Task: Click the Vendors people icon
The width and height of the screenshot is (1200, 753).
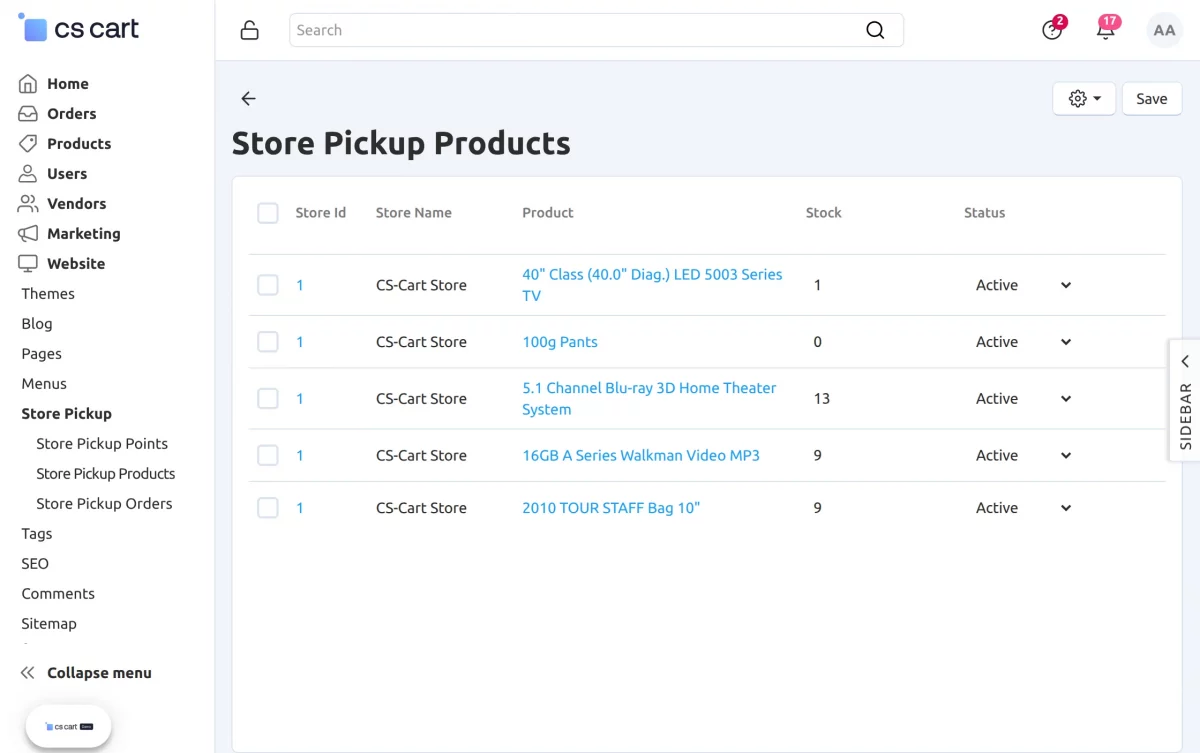Action: point(28,204)
